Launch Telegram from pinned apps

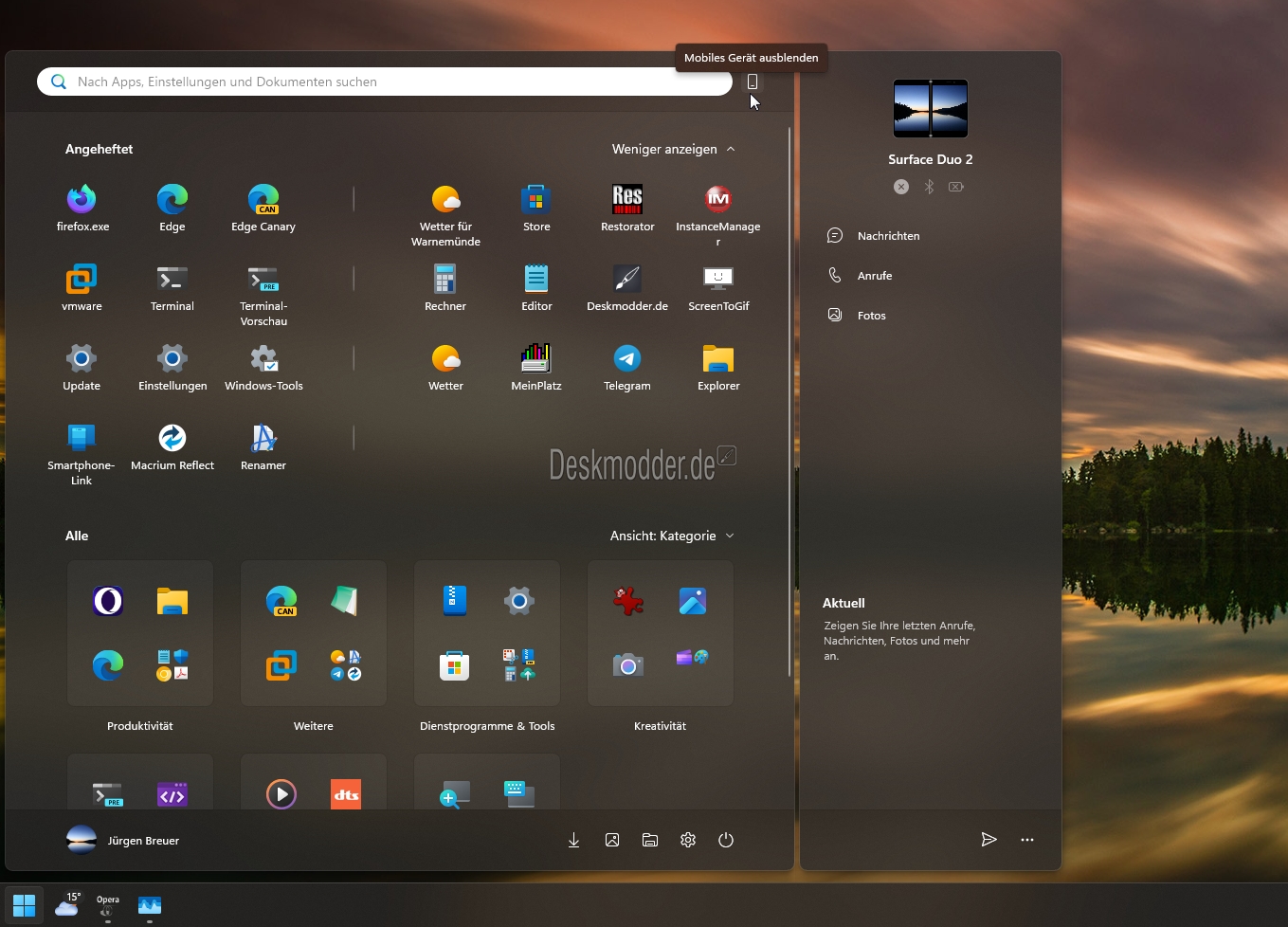(x=627, y=368)
